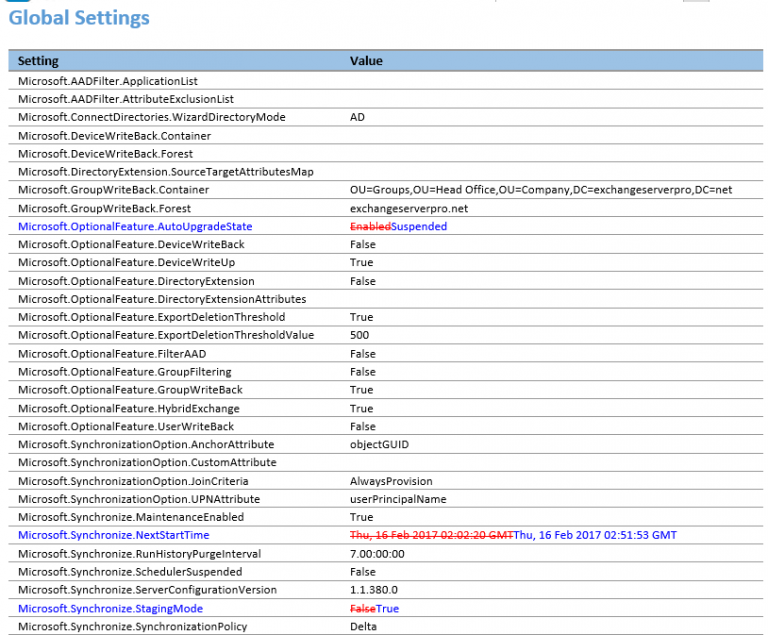Select Microsoft.DeviceWriteBack.Forest row
768x635 pixels.
(385, 154)
